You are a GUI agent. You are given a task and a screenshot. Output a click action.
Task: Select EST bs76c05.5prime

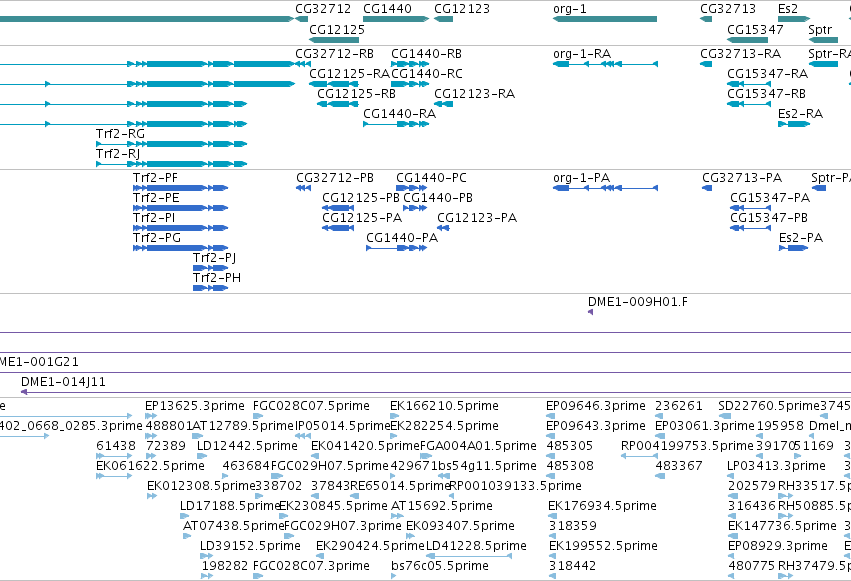point(393,576)
